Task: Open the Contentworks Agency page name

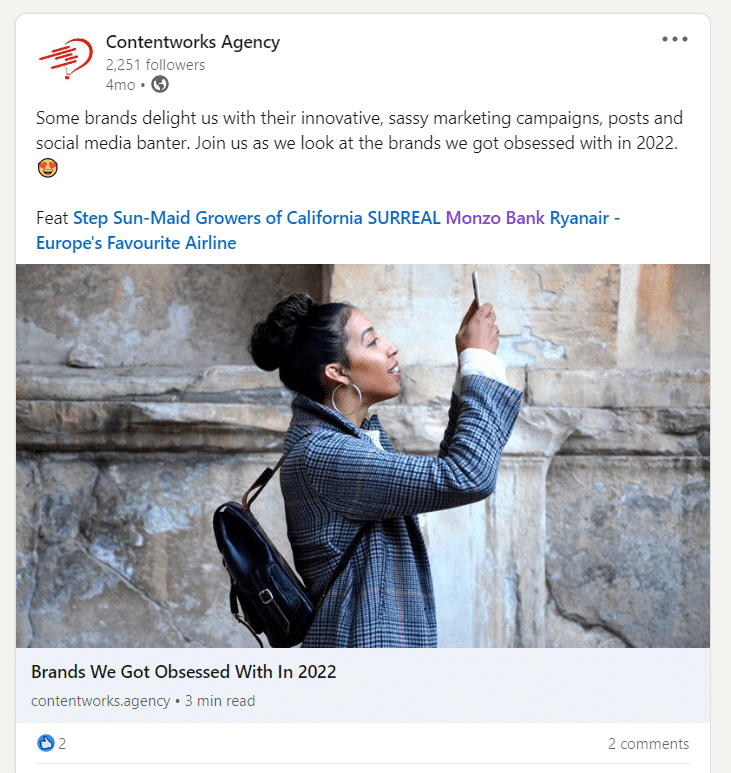Action: [193, 42]
